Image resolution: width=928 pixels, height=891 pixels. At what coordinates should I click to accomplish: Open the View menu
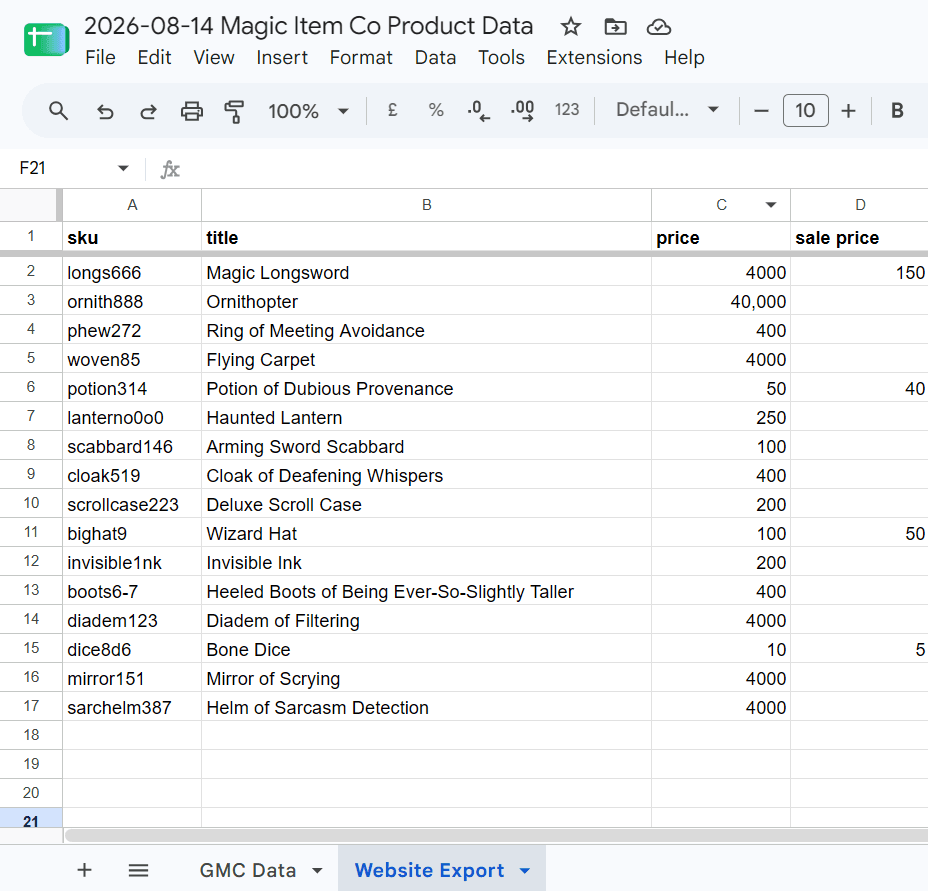coord(214,57)
